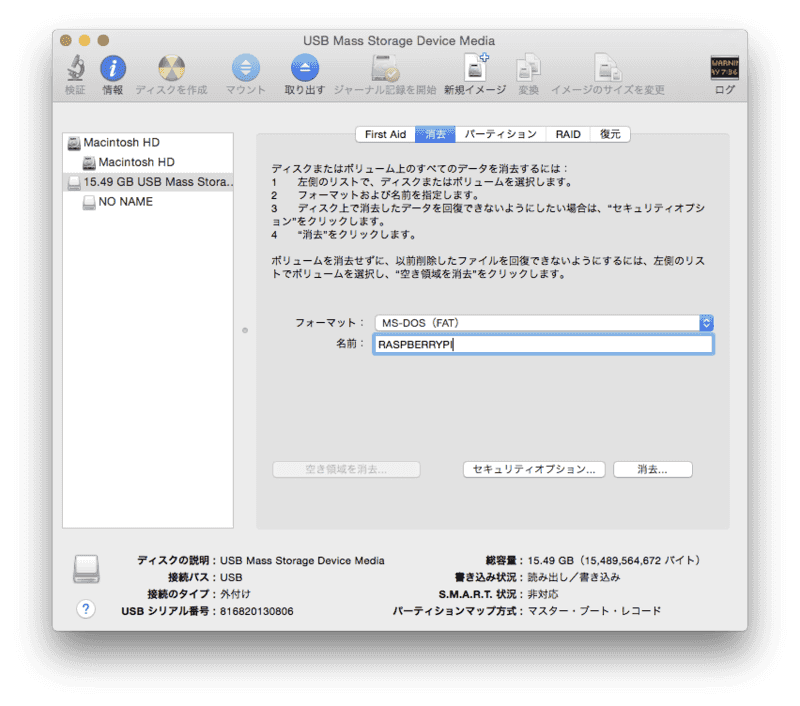Click the RASPBERRYPI name text field
800x706 pixels.
(x=543, y=345)
